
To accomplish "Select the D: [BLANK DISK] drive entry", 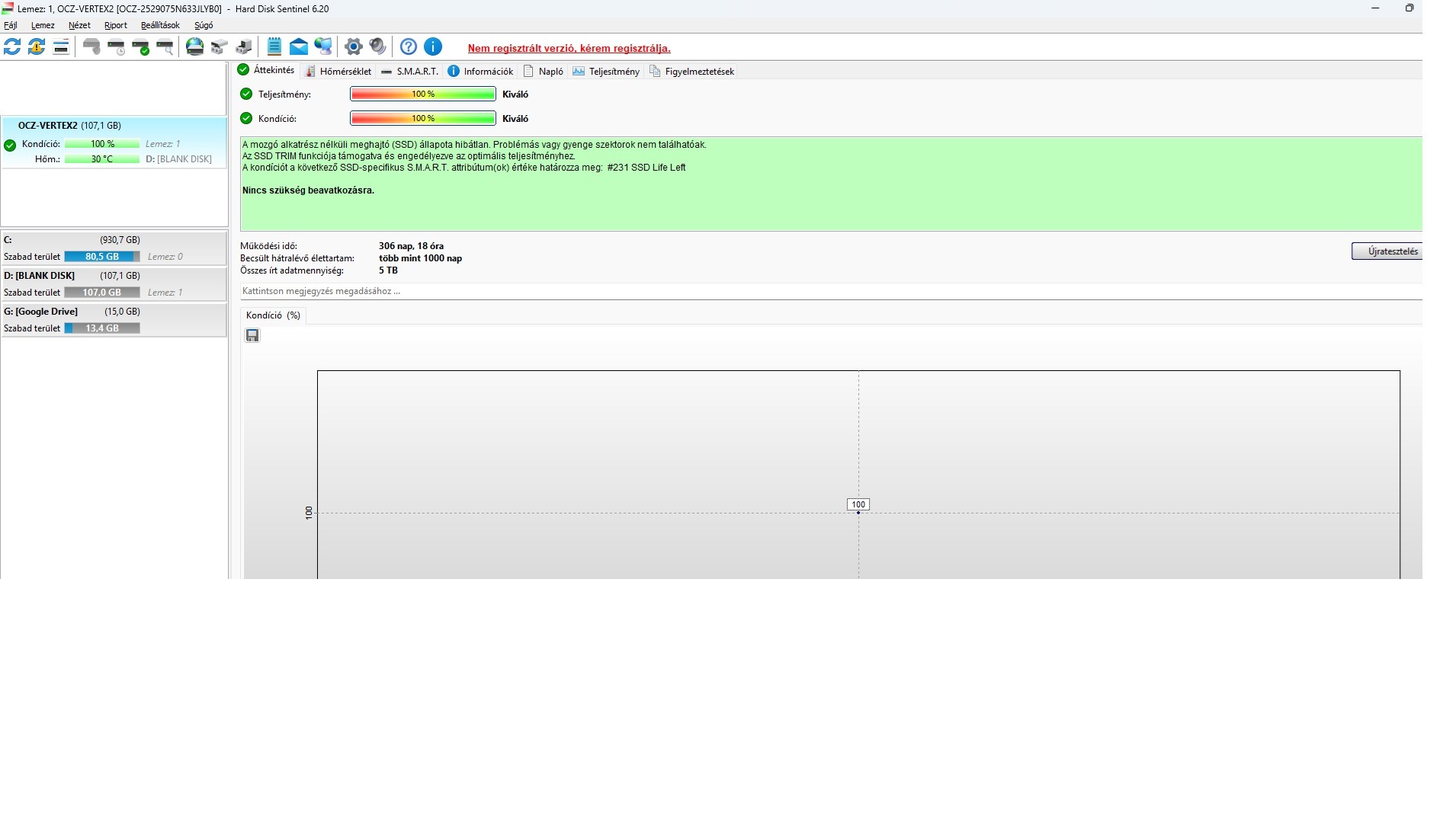I will (x=114, y=284).
